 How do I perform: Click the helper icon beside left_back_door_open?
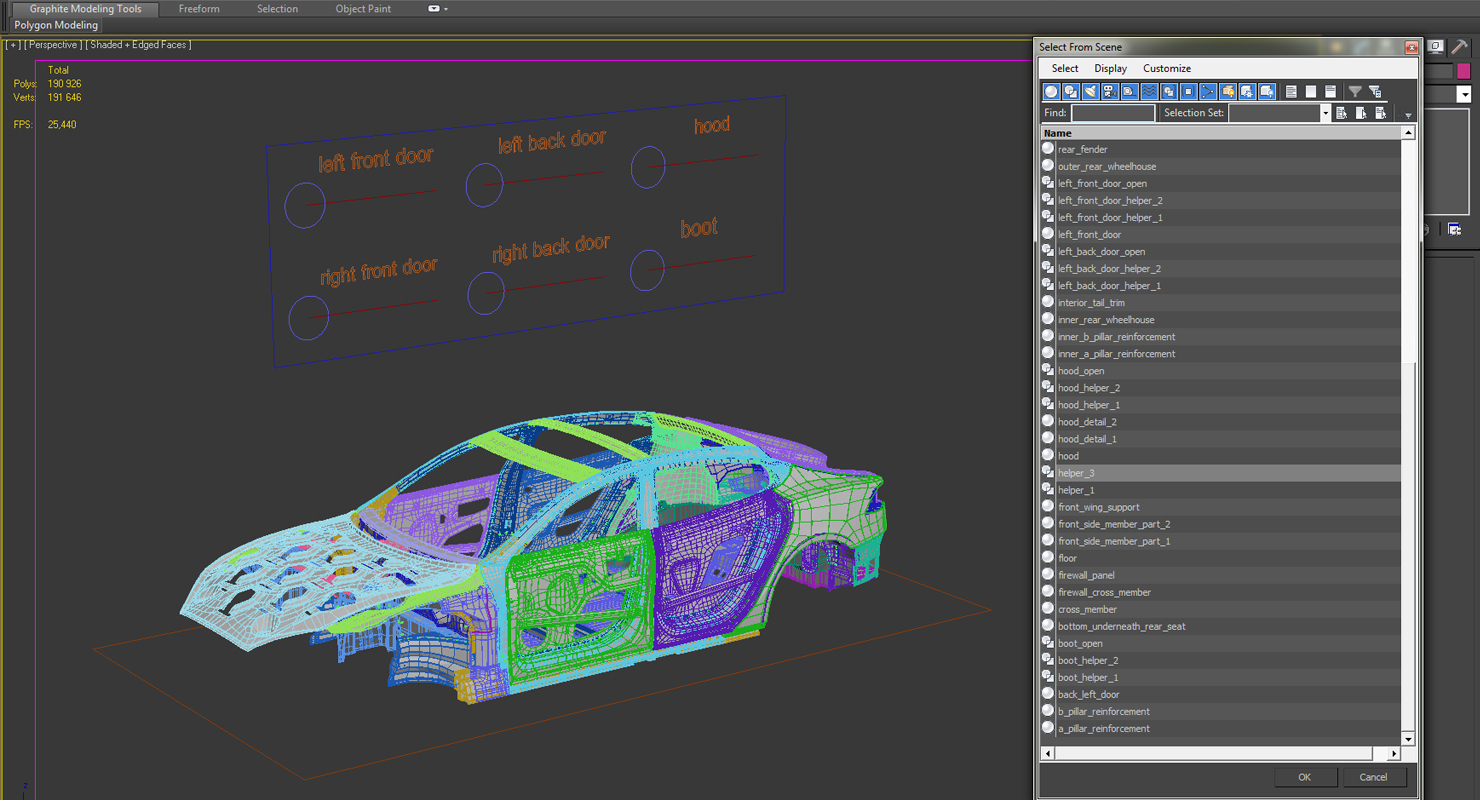[1048, 250]
